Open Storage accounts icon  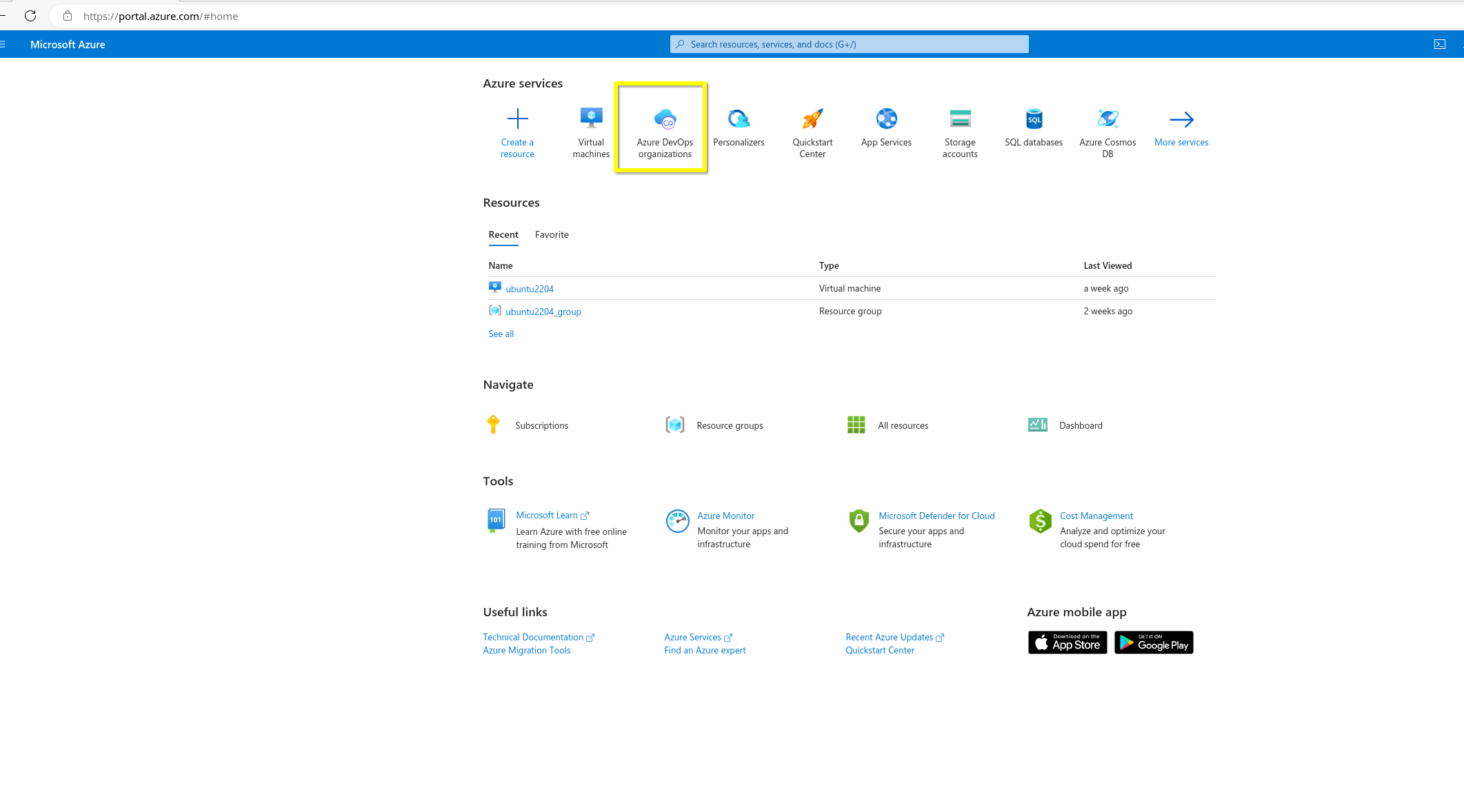(x=960, y=119)
